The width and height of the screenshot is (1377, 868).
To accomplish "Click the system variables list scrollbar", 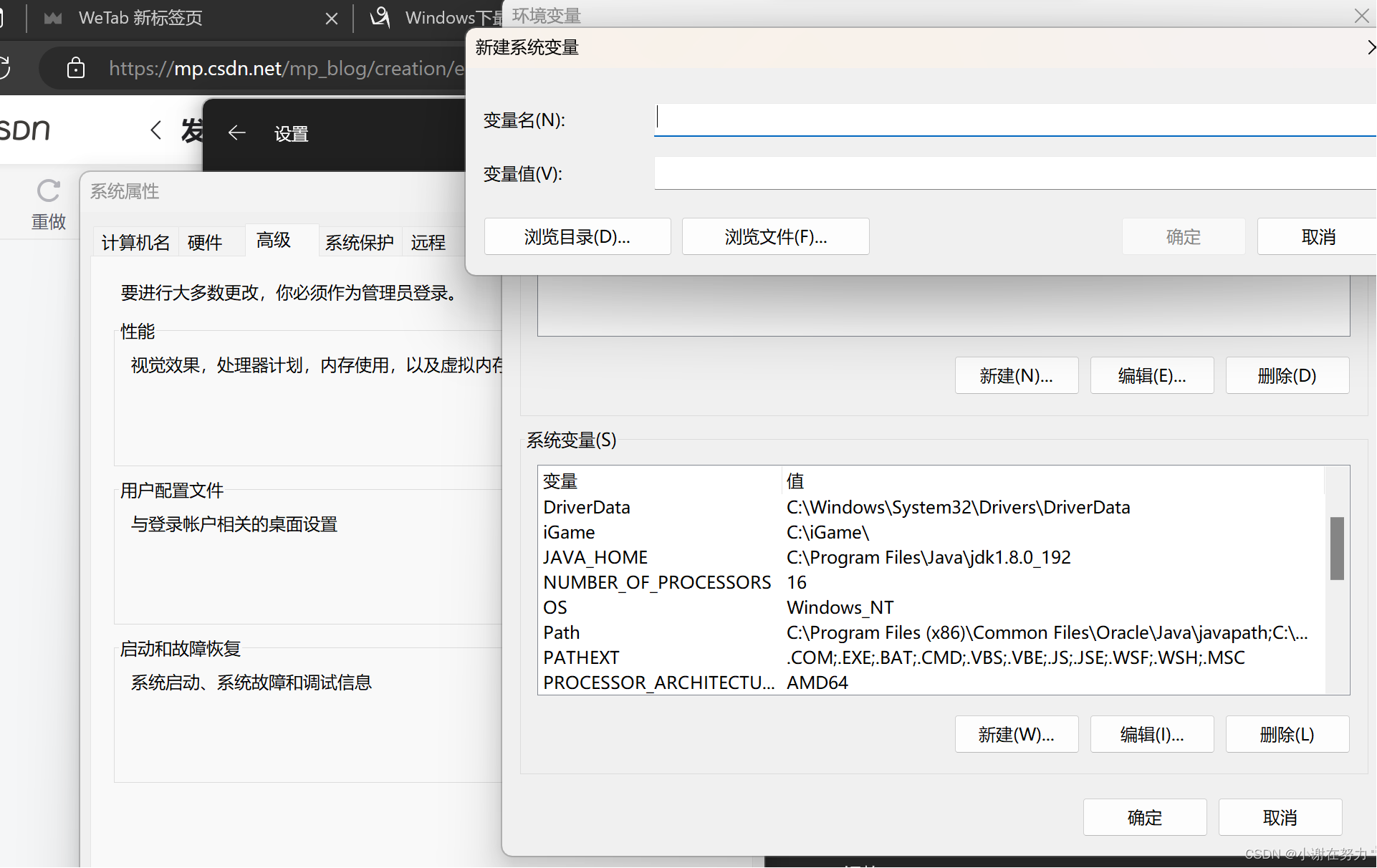I will click(1337, 548).
